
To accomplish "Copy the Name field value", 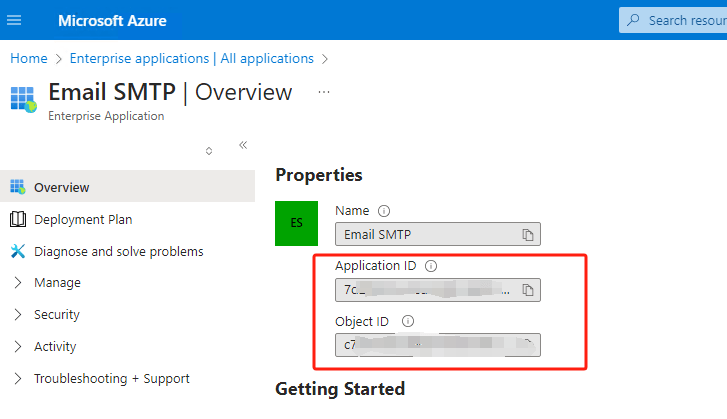I will click(x=528, y=235).
